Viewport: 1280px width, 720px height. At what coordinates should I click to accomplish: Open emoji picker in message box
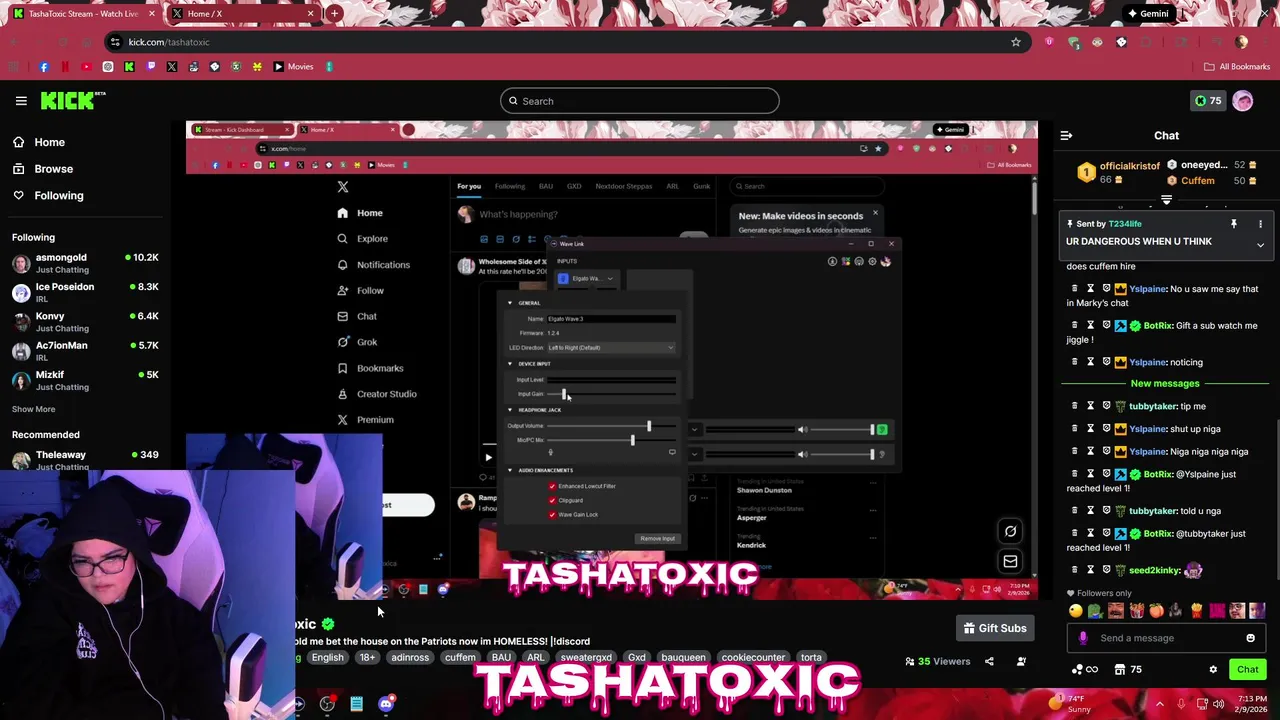[x=1250, y=638]
